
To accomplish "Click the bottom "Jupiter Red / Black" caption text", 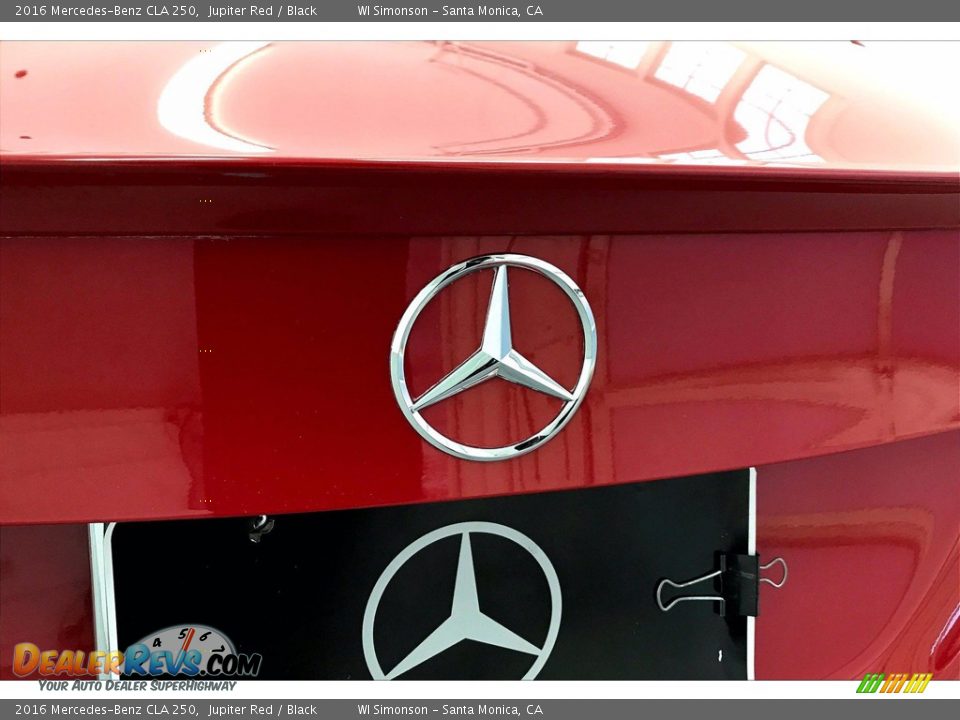I will pos(263,710).
